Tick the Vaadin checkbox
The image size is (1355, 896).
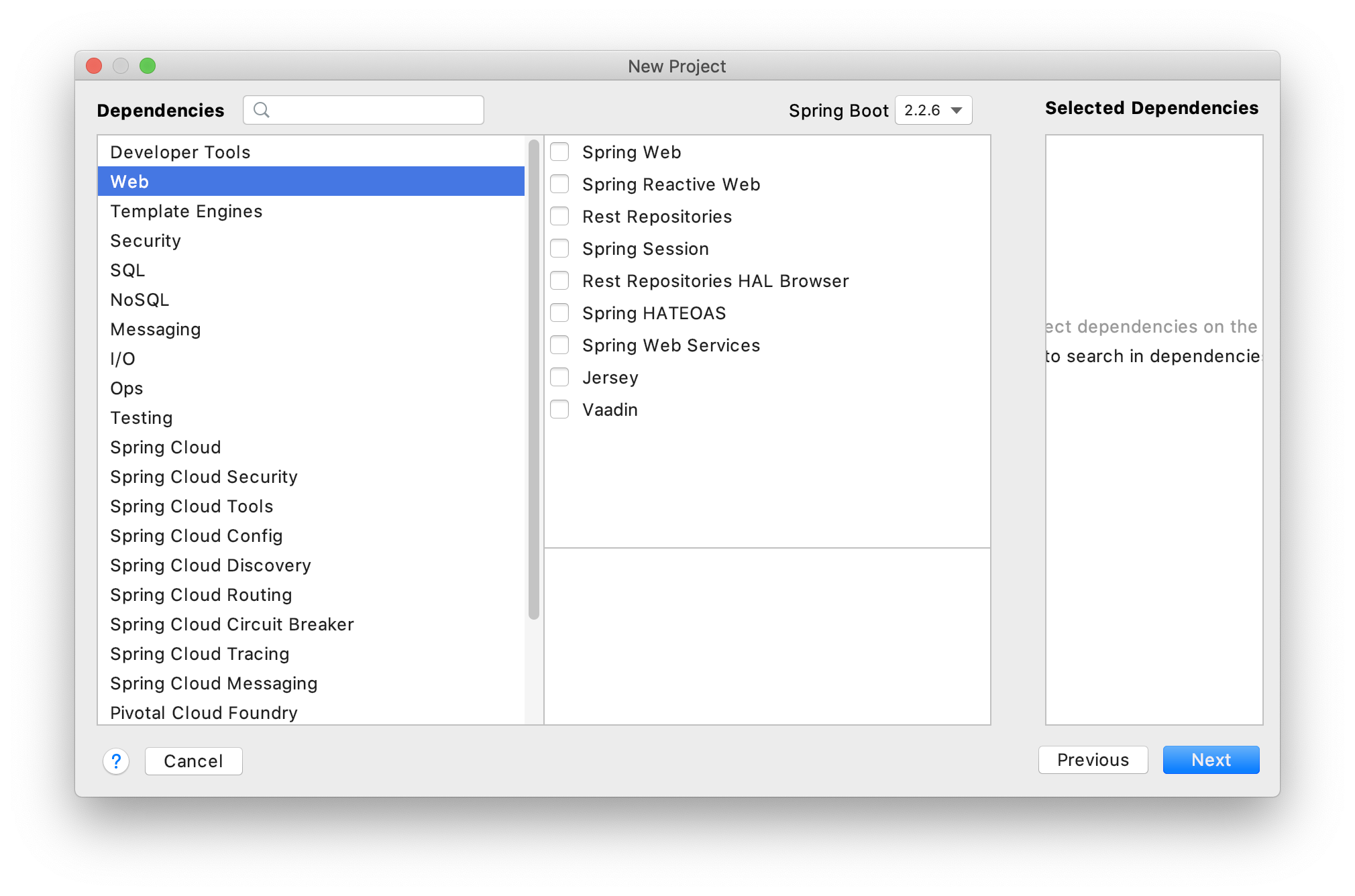pyautogui.click(x=559, y=410)
